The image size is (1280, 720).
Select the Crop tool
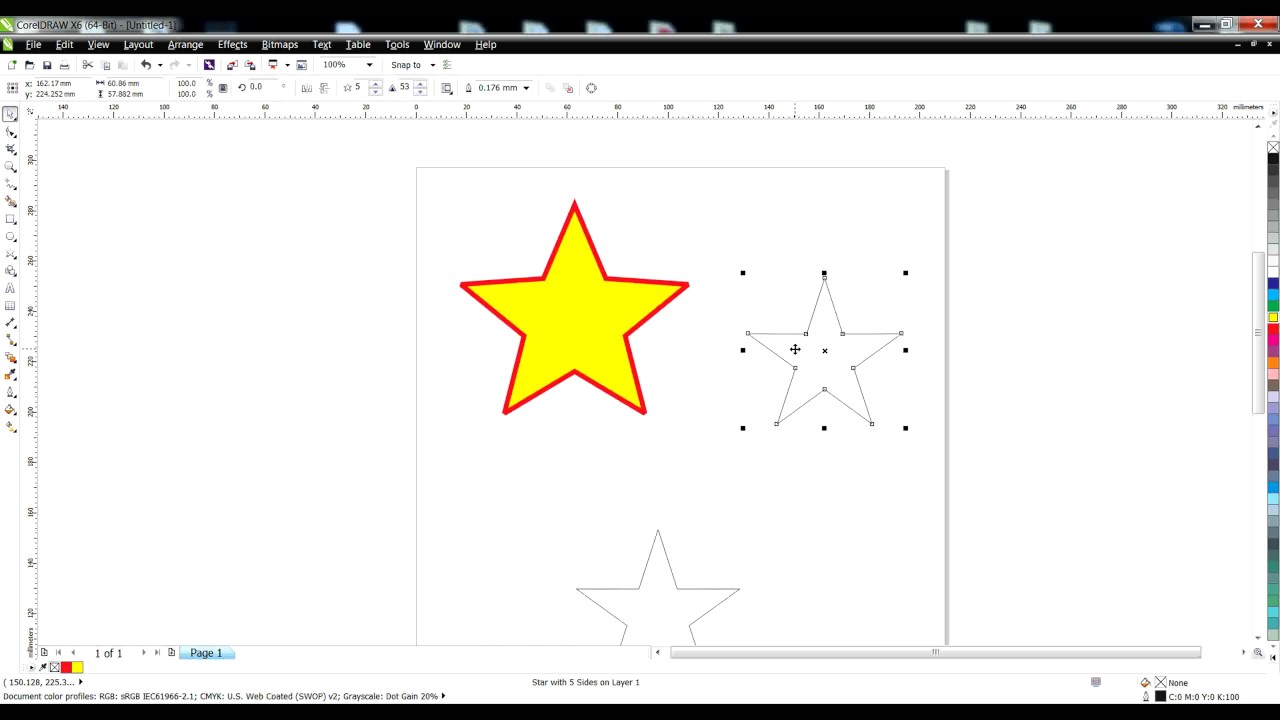[x=11, y=149]
